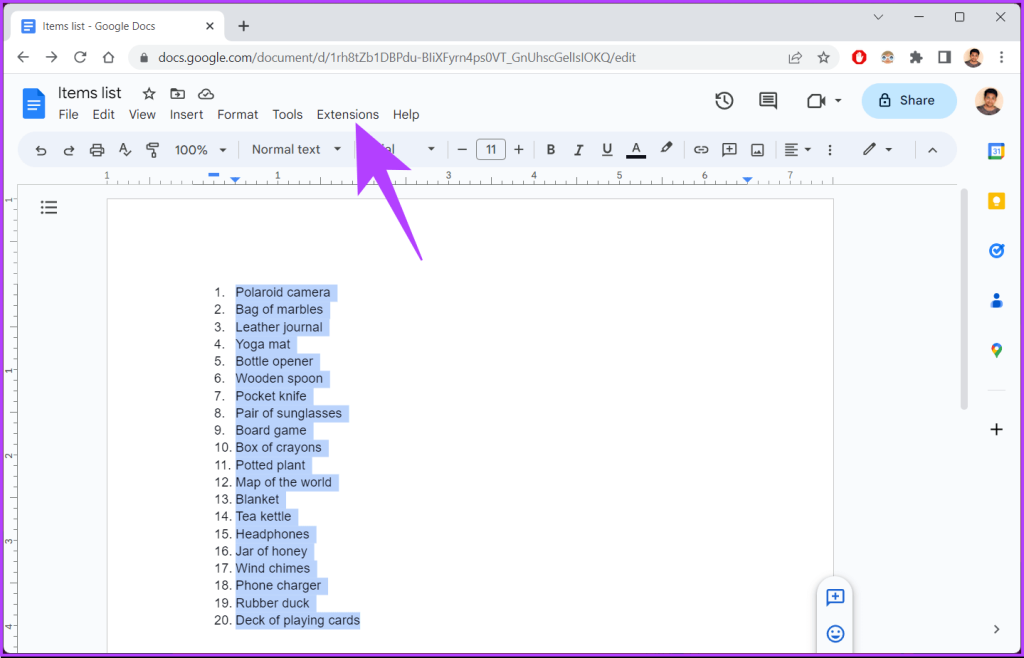
Task: Open the zoom level dropdown
Action: click(199, 149)
